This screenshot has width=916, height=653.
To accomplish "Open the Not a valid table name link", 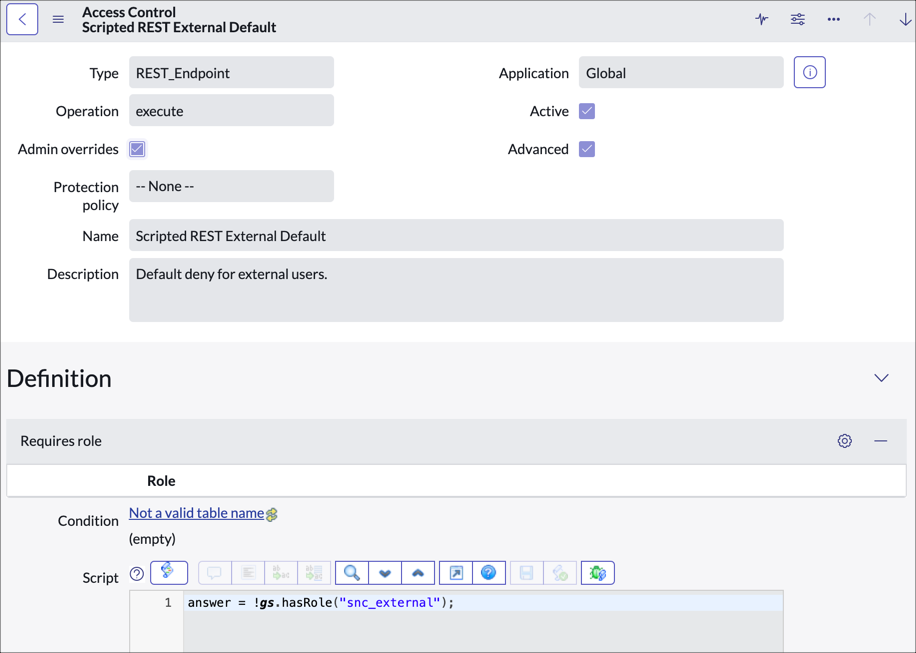I will point(195,512).
